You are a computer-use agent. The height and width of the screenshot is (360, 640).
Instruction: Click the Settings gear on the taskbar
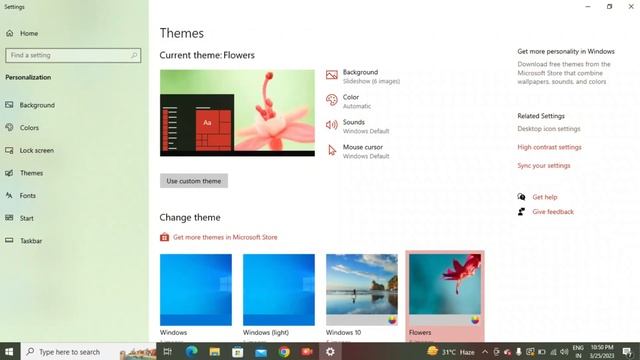click(330, 351)
